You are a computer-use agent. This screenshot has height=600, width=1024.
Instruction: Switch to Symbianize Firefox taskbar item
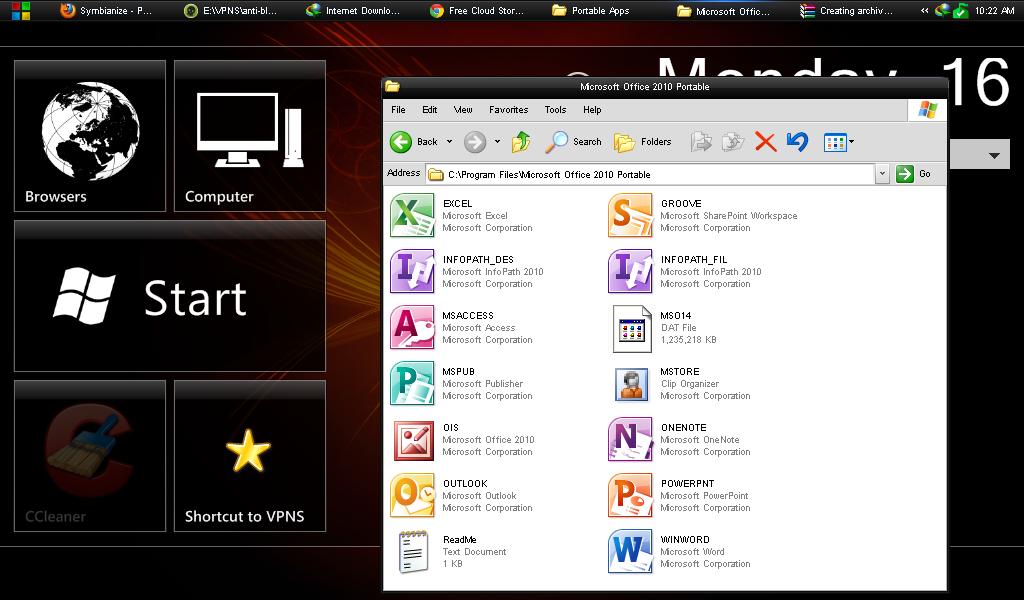tap(106, 10)
